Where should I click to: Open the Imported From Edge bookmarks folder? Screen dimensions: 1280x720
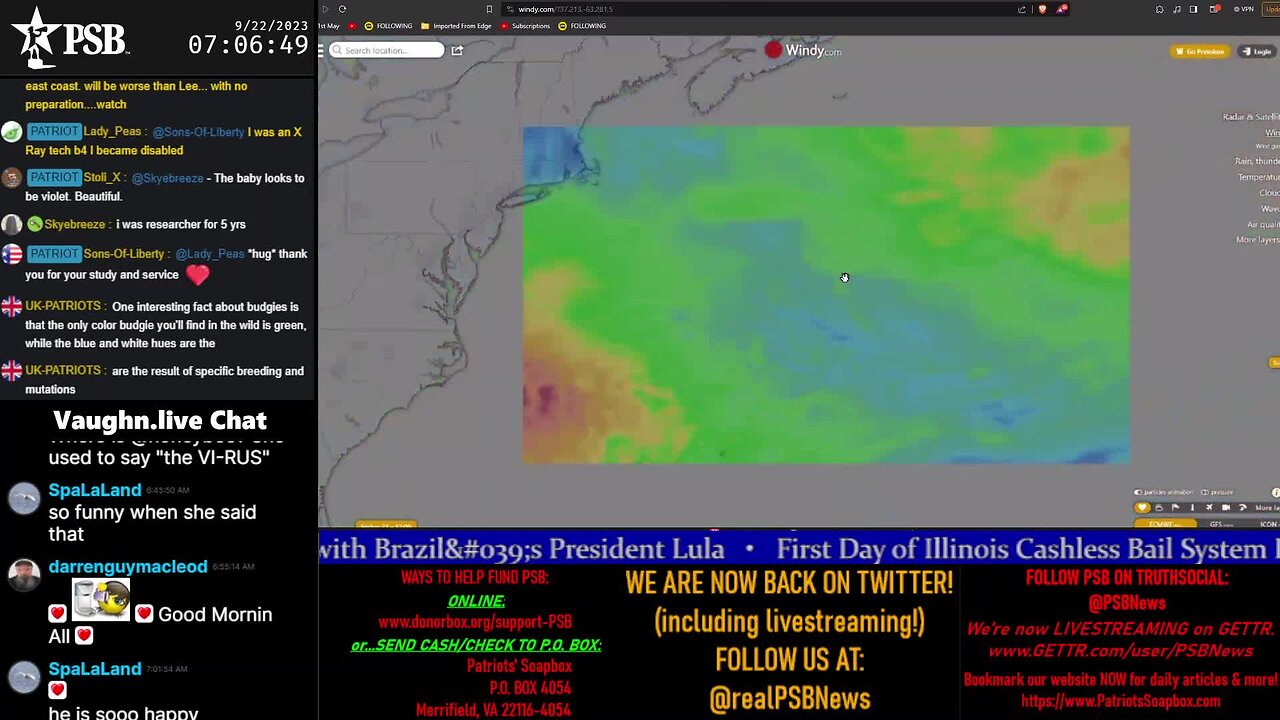(456, 25)
